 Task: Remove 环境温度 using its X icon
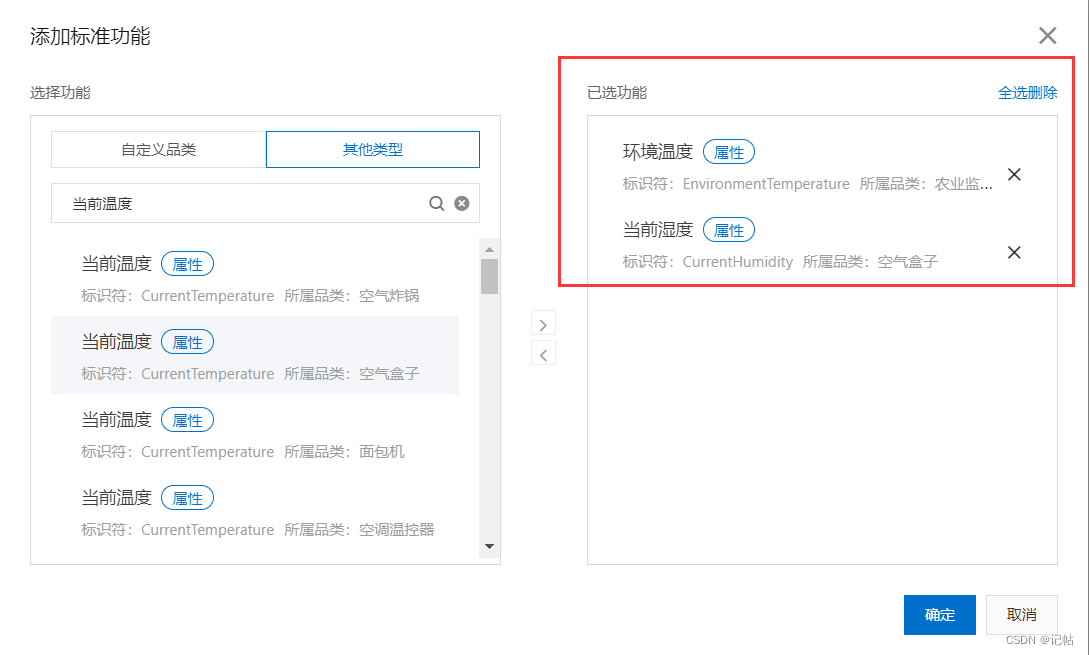(x=1014, y=174)
